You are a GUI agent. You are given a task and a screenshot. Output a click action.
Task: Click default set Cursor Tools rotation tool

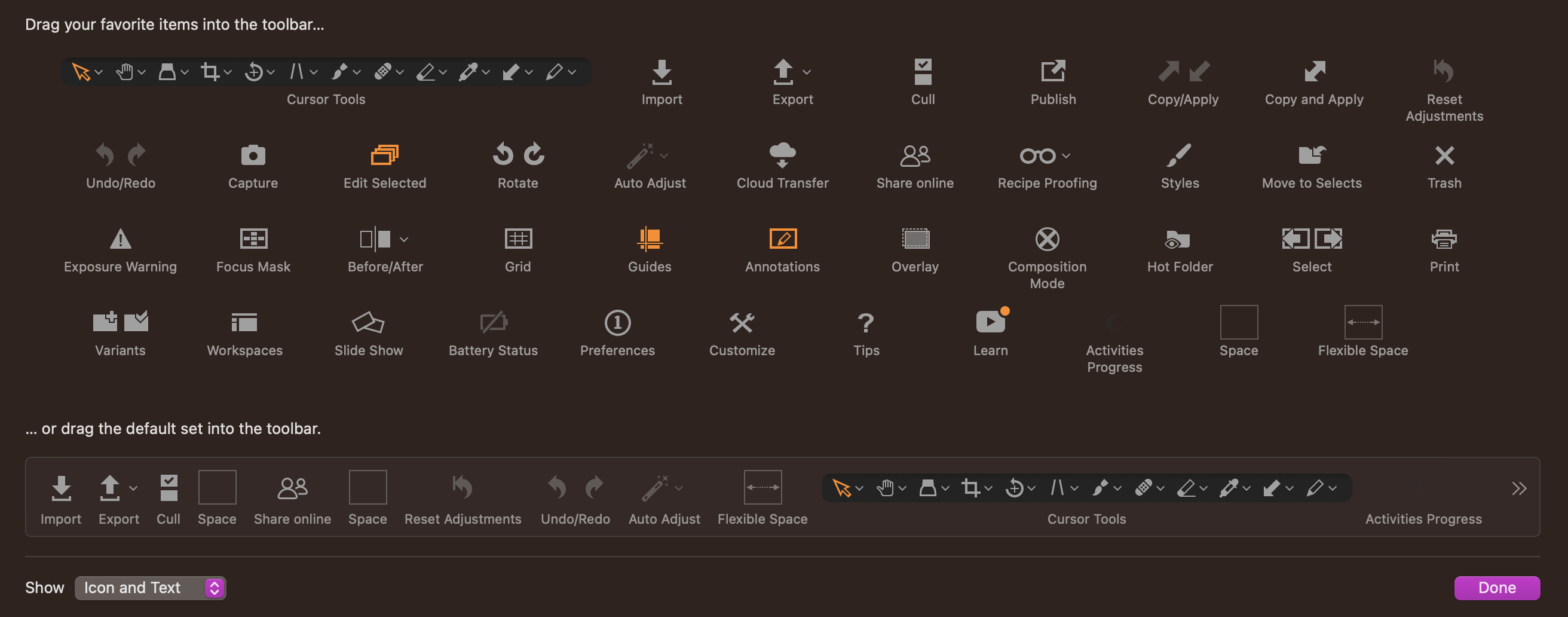point(1014,488)
